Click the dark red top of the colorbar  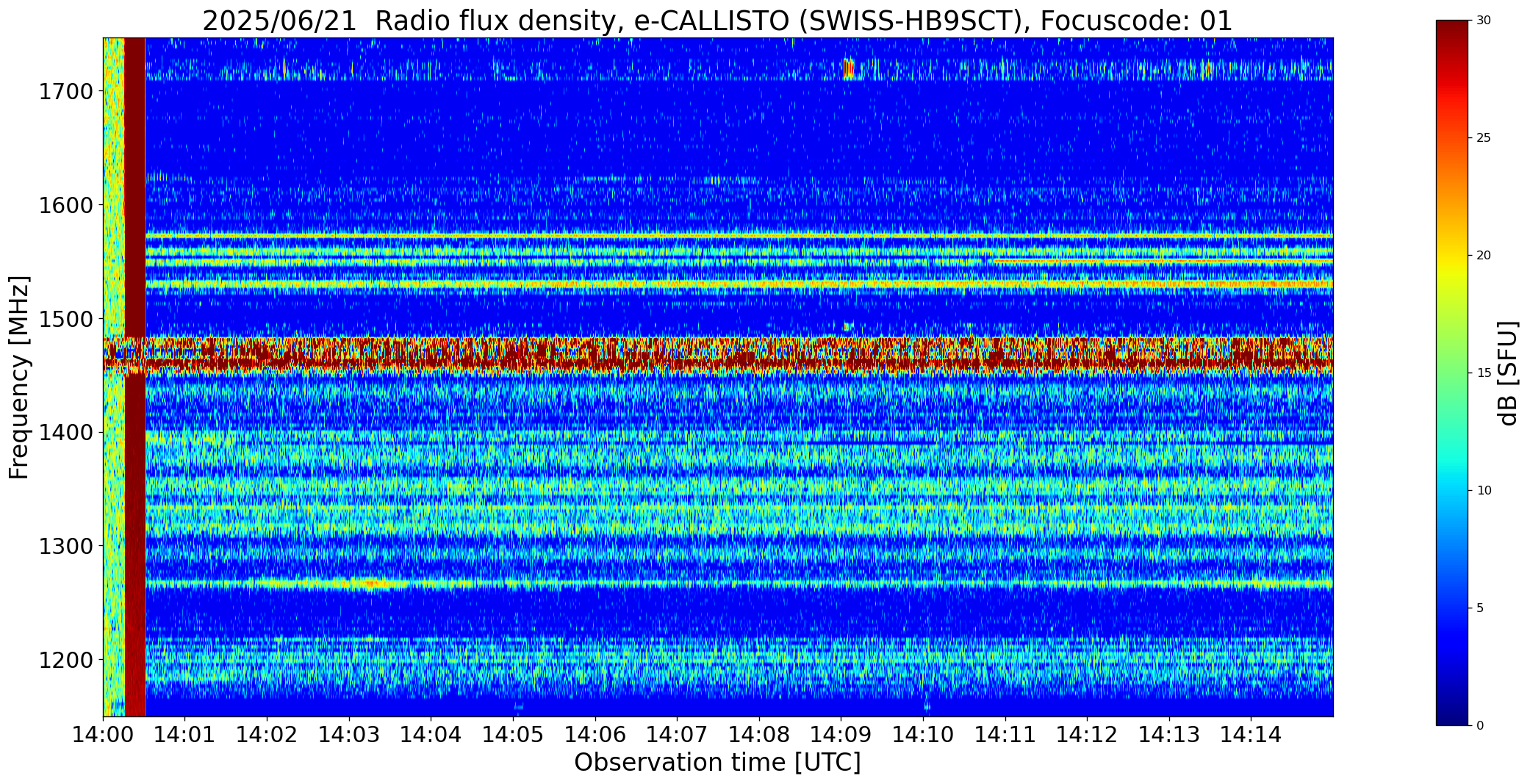tap(1454, 33)
